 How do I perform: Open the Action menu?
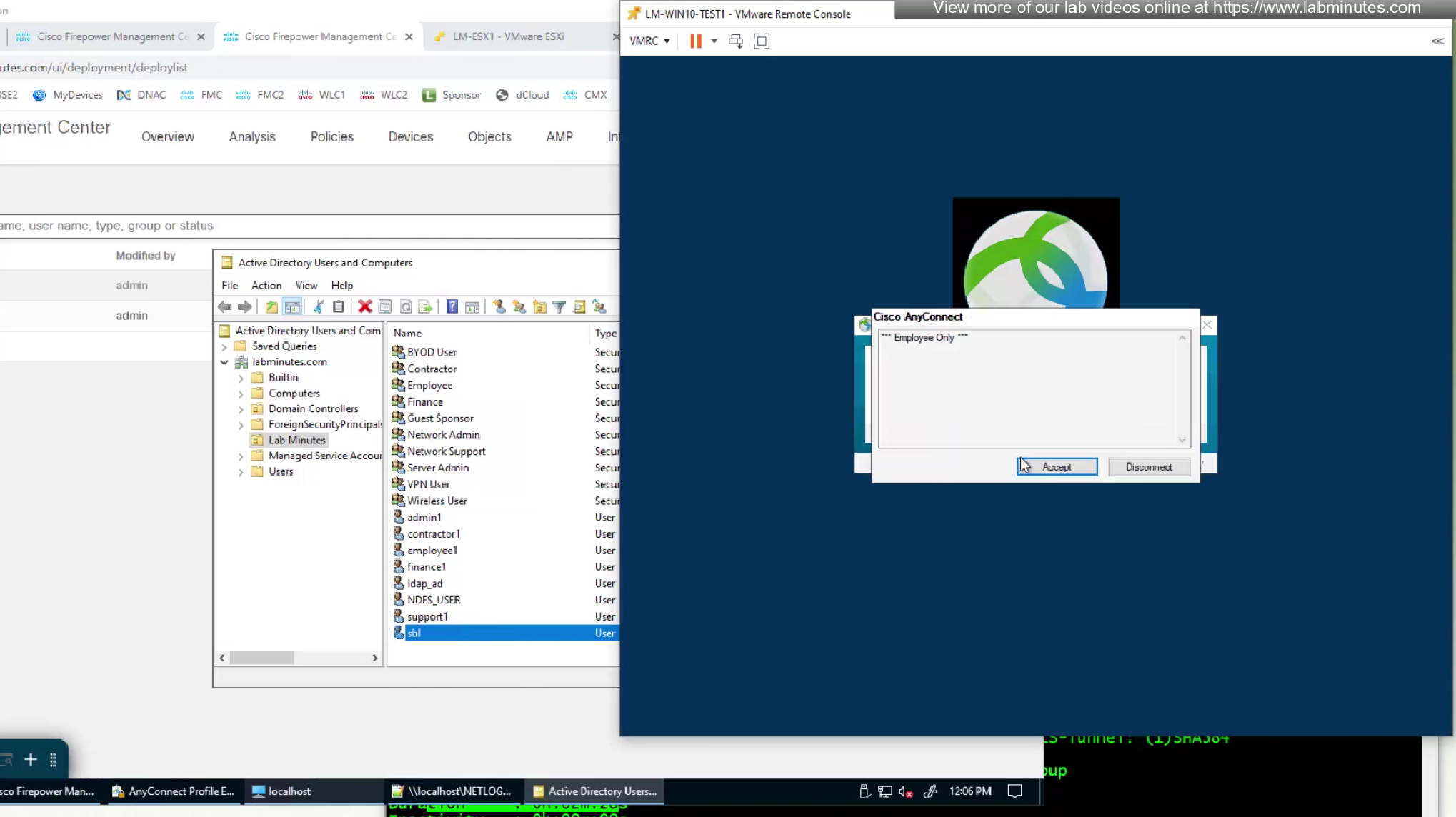coord(266,285)
